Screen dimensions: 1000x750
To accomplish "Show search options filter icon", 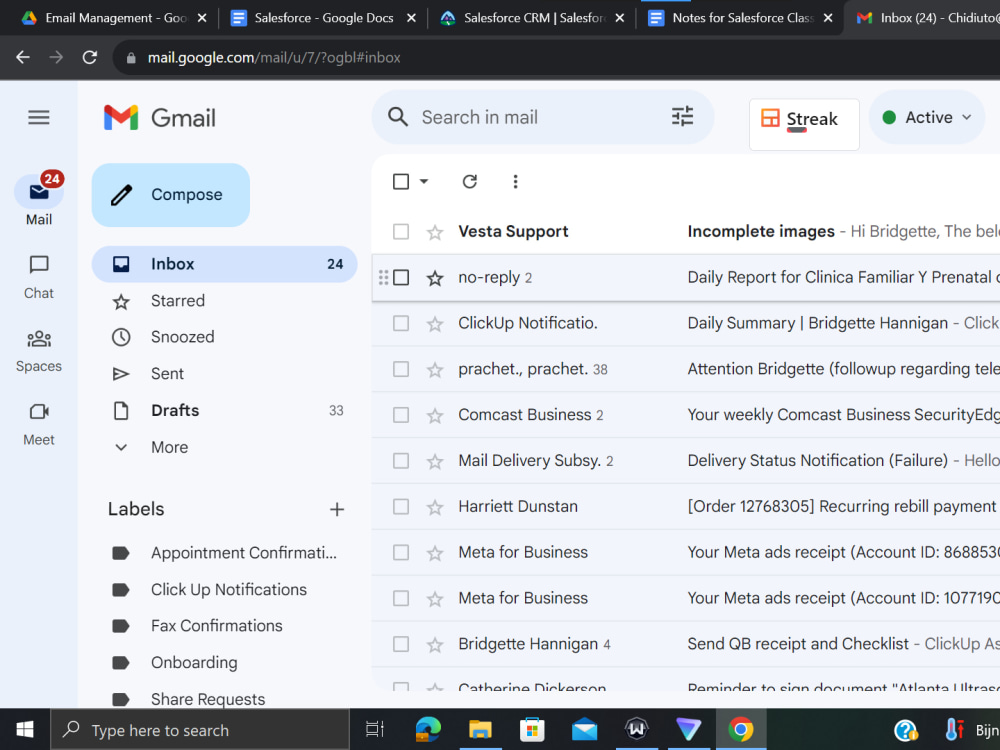I will [x=682, y=117].
